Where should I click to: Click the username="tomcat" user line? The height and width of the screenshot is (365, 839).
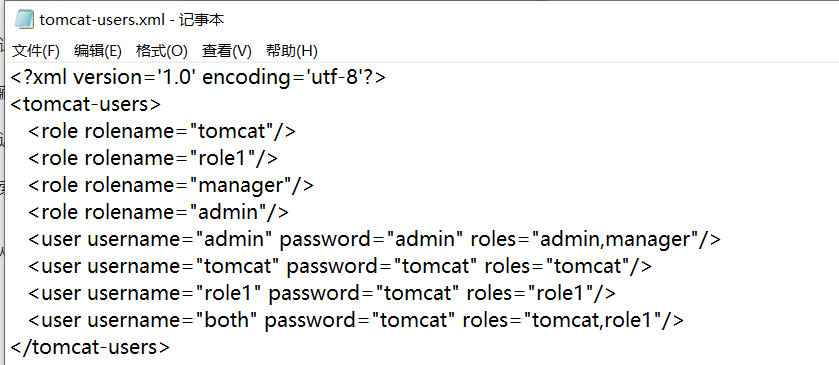[340, 267]
